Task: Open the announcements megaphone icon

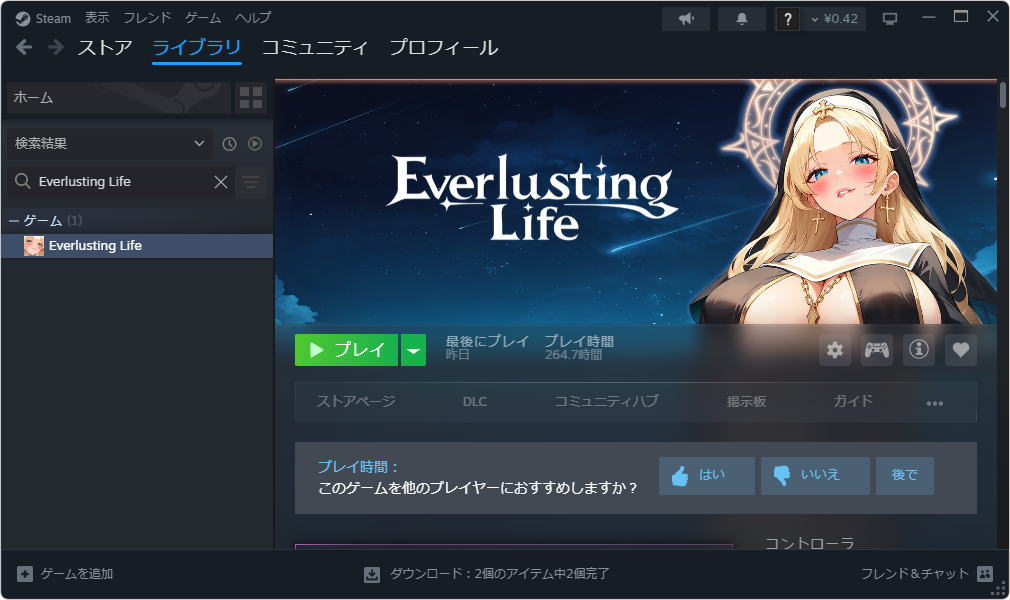Action: point(686,19)
